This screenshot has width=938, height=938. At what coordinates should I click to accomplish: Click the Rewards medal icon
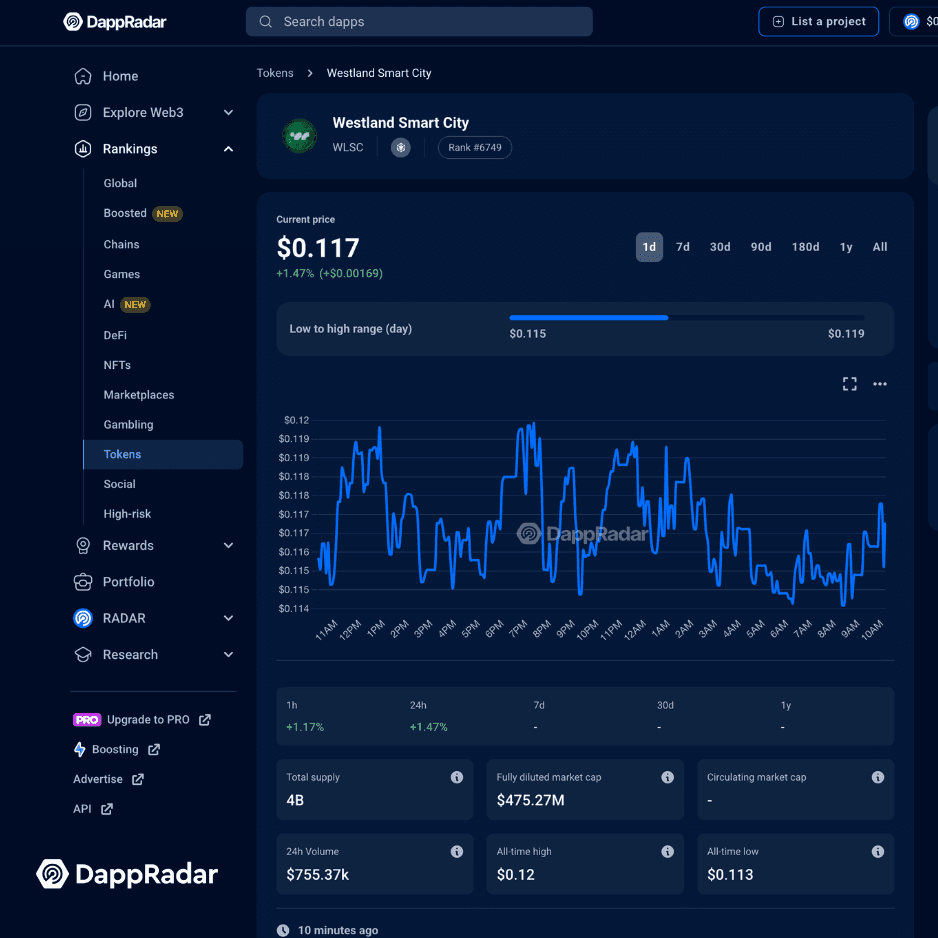[x=83, y=546]
